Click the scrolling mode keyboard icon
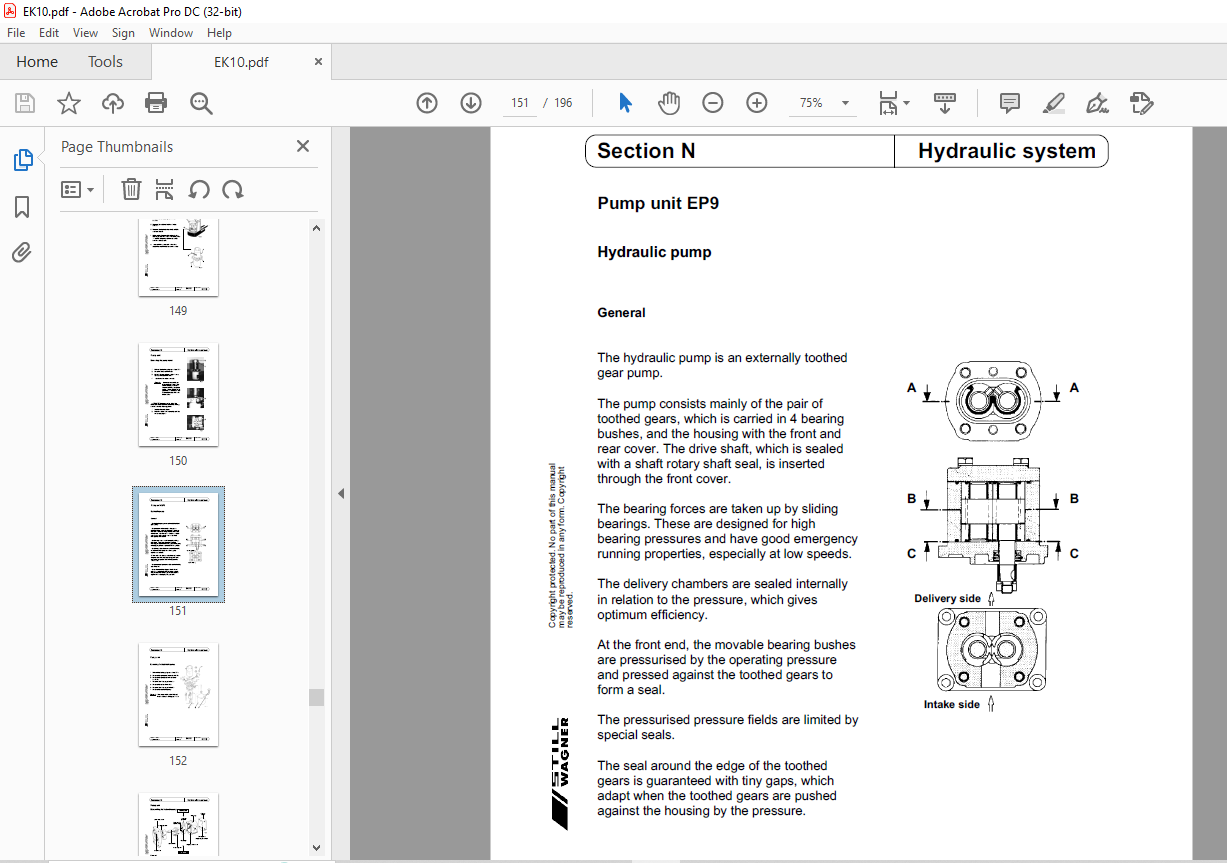This screenshot has height=863, width=1227. [945, 103]
